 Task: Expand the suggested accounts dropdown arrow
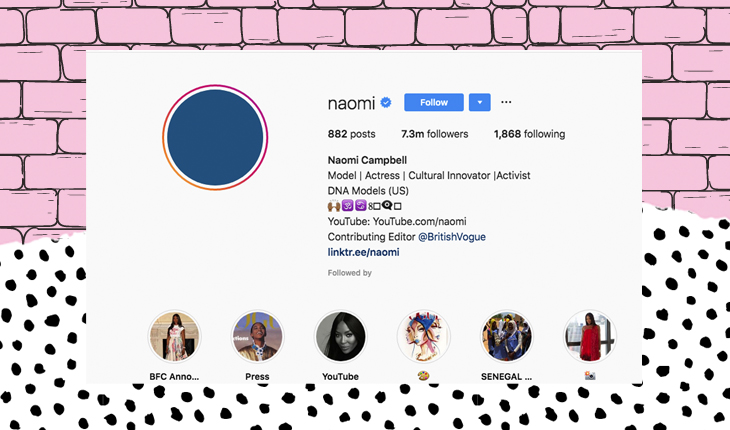click(480, 102)
